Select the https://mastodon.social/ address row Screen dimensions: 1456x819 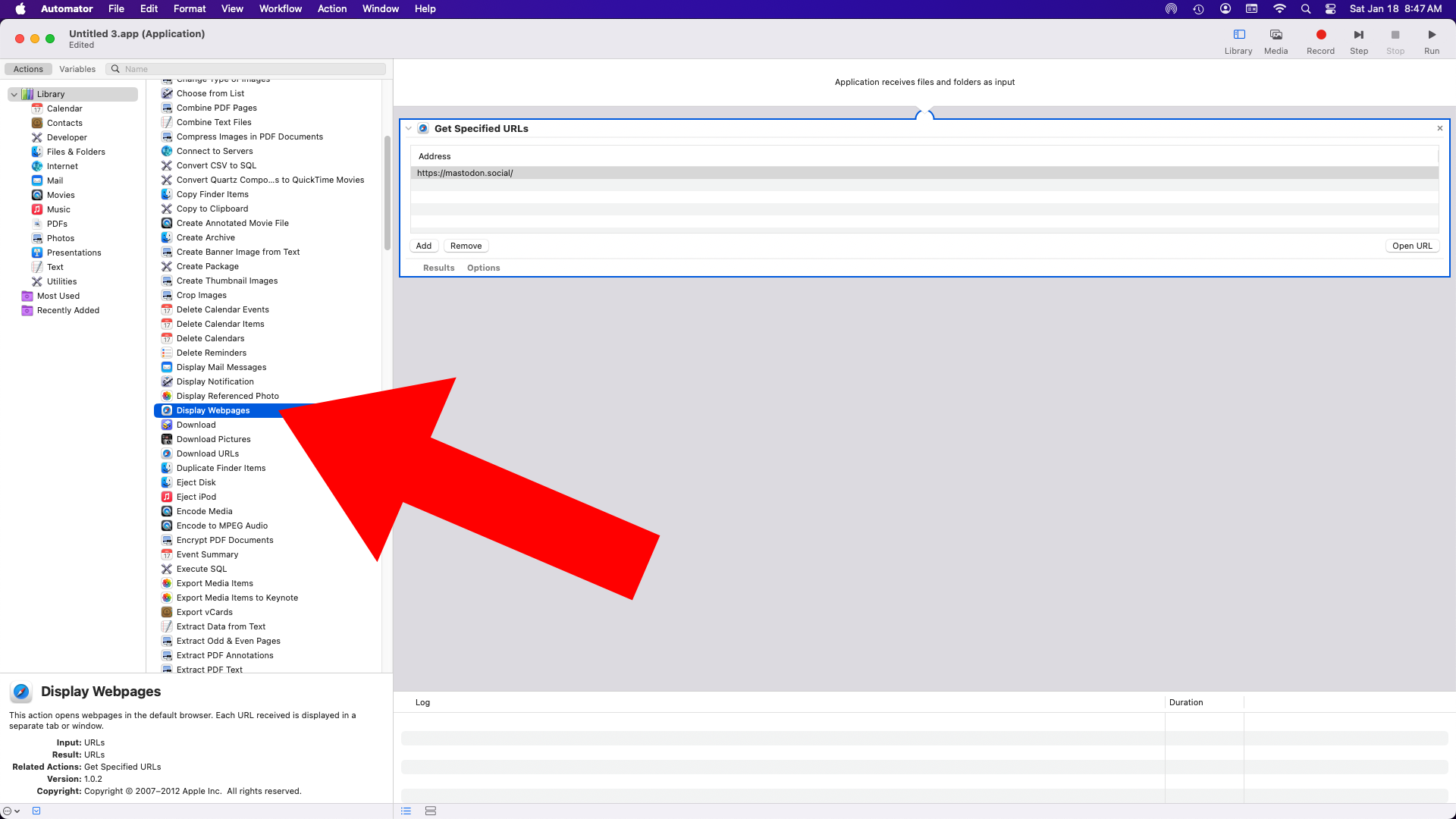coord(924,173)
